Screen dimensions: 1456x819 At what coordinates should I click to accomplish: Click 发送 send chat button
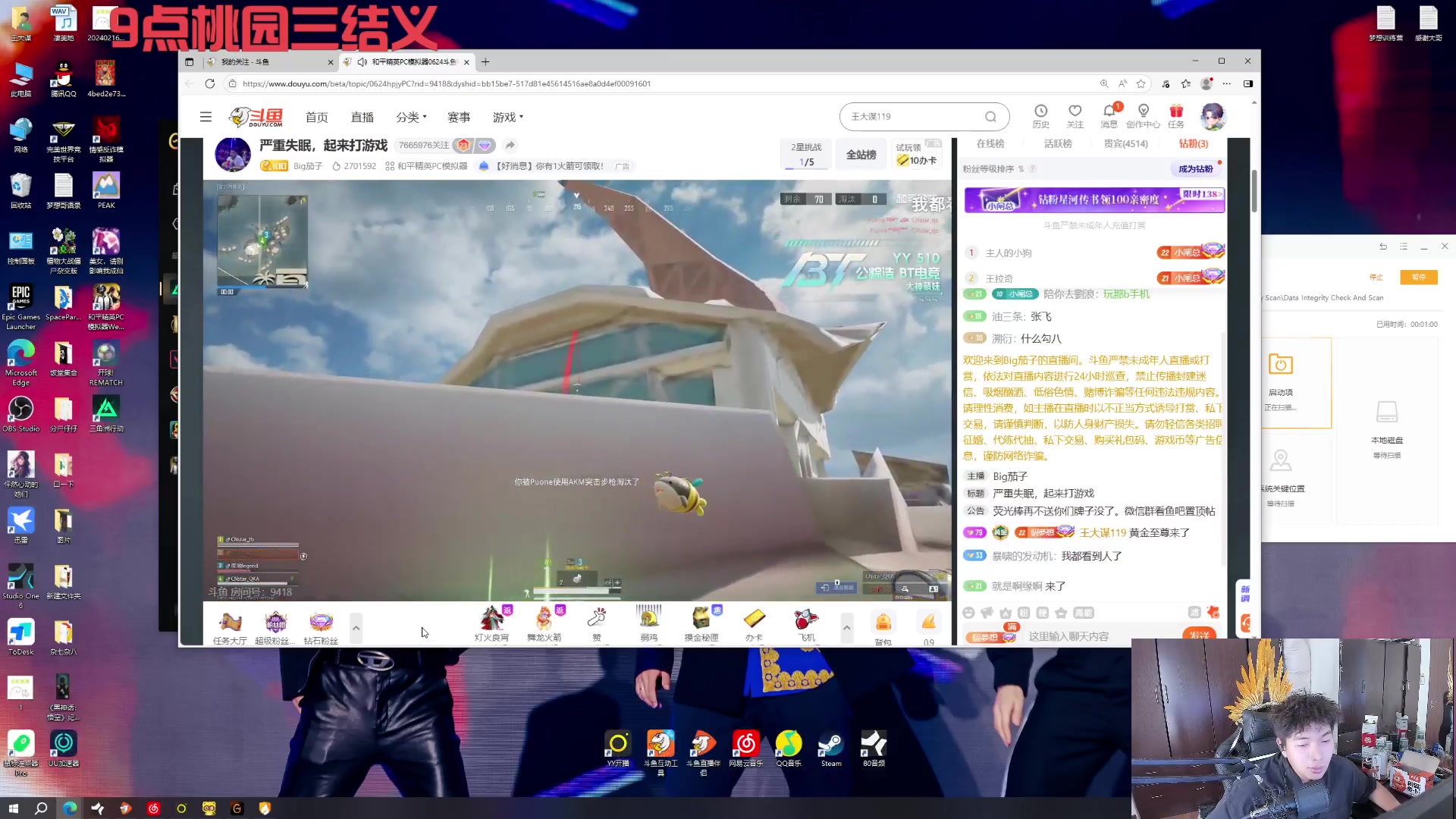pos(1199,635)
